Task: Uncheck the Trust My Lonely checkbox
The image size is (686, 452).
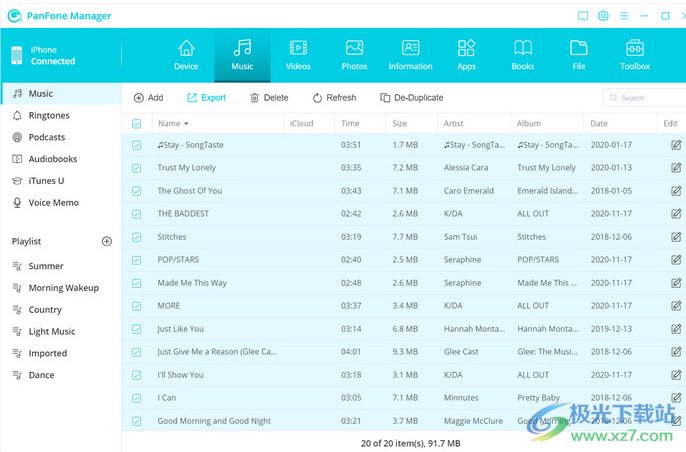Action: 136,168
